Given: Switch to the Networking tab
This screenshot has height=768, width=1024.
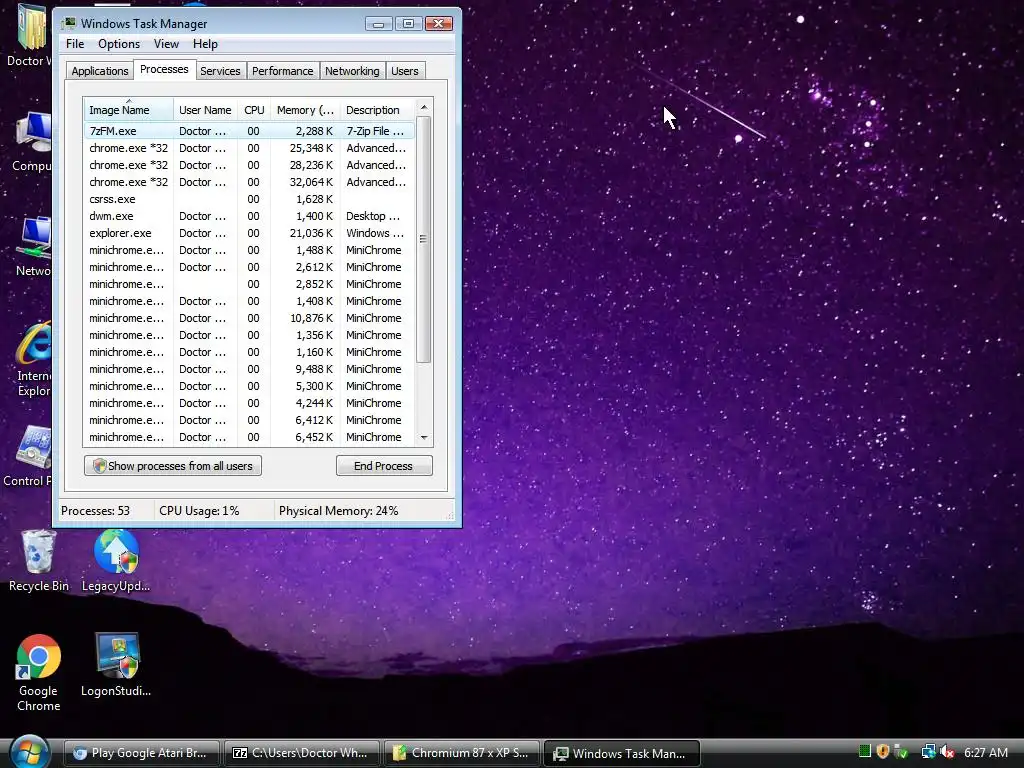Looking at the screenshot, I should click(352, 71).
